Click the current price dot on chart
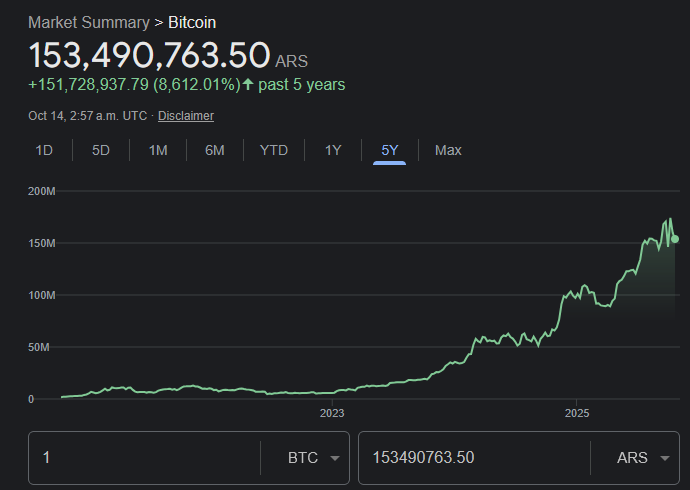690x490 pixels. click(x=675, y=239)
